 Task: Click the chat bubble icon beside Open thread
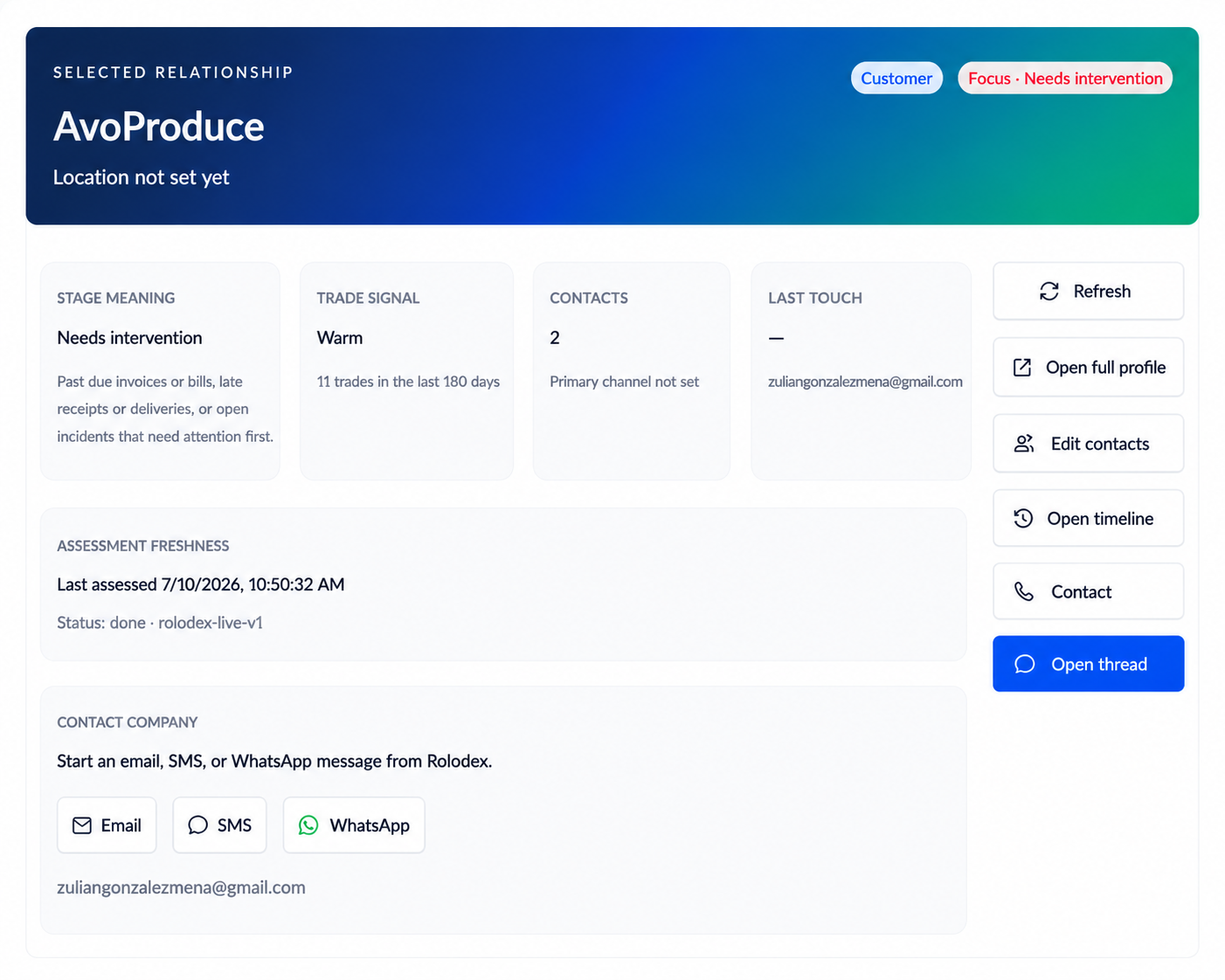tap(1025, 665)
